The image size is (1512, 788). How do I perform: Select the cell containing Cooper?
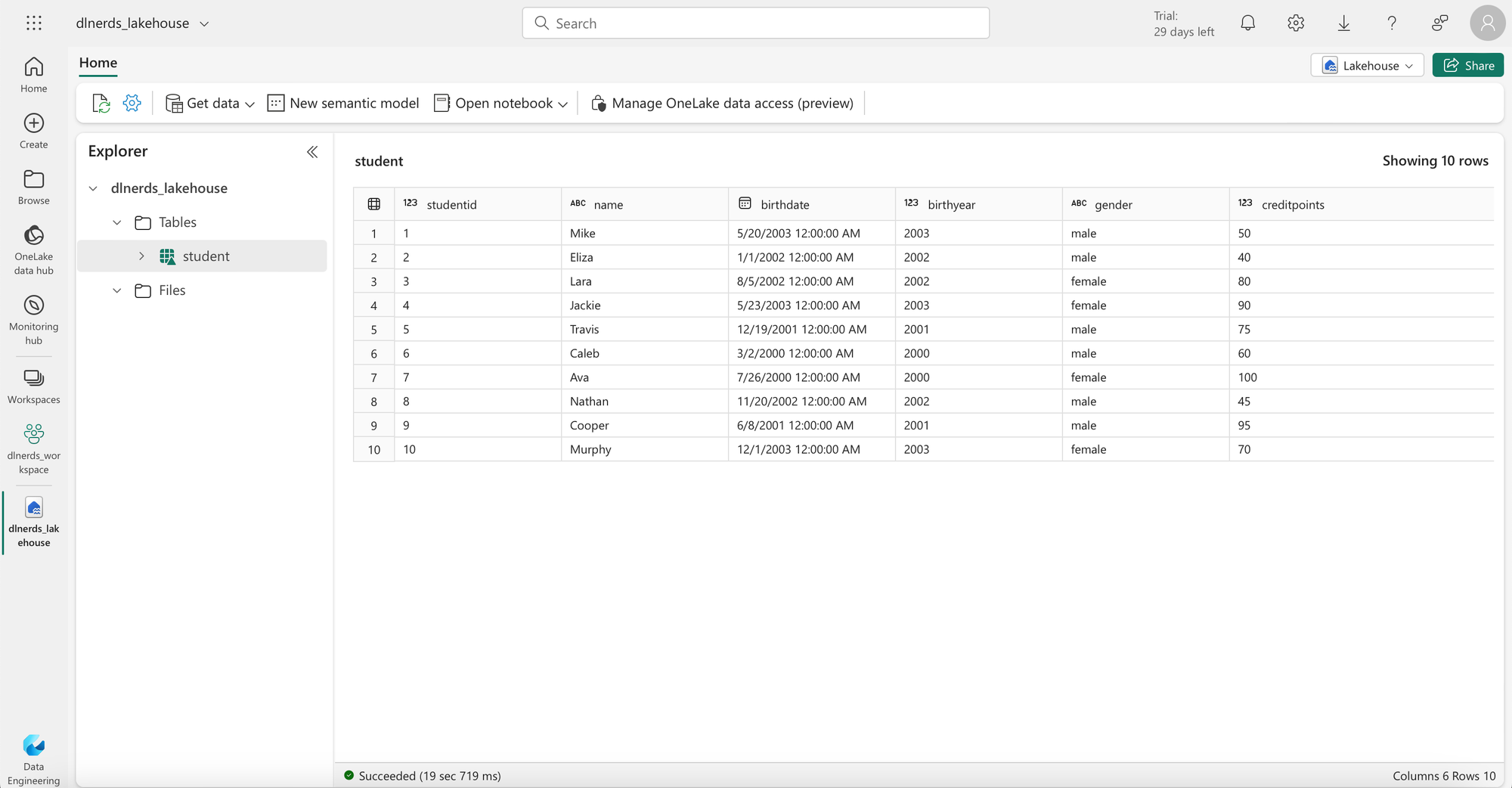[x=645, y=426]
